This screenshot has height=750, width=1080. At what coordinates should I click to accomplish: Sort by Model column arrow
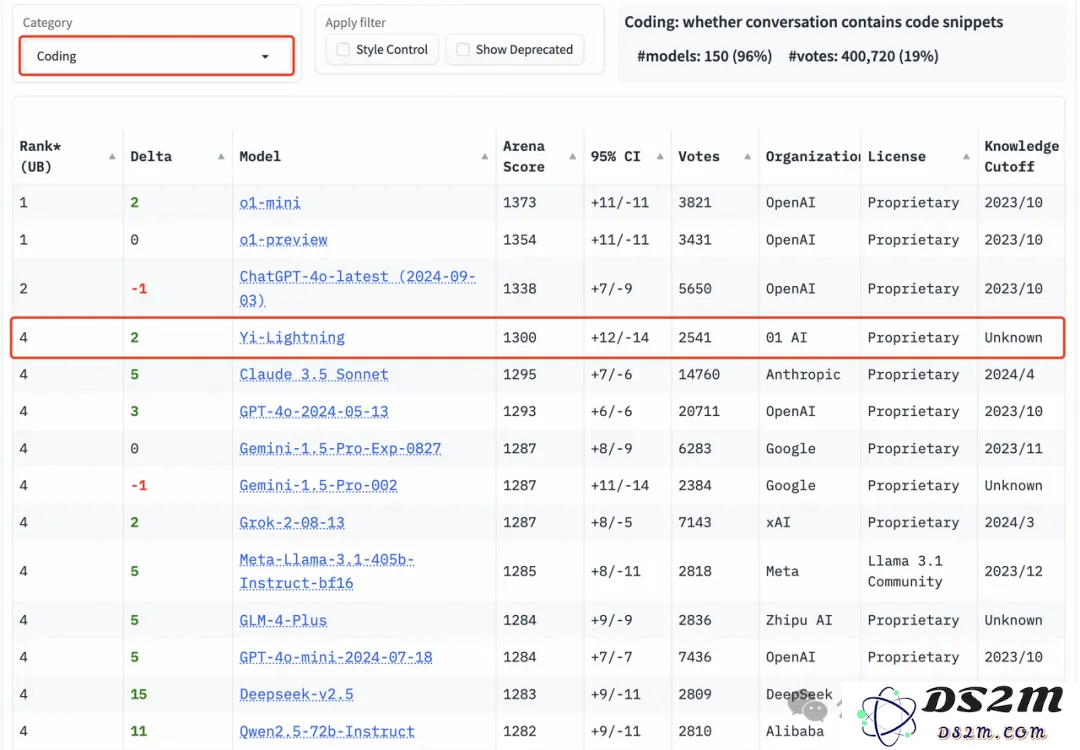tap(485, 157)
